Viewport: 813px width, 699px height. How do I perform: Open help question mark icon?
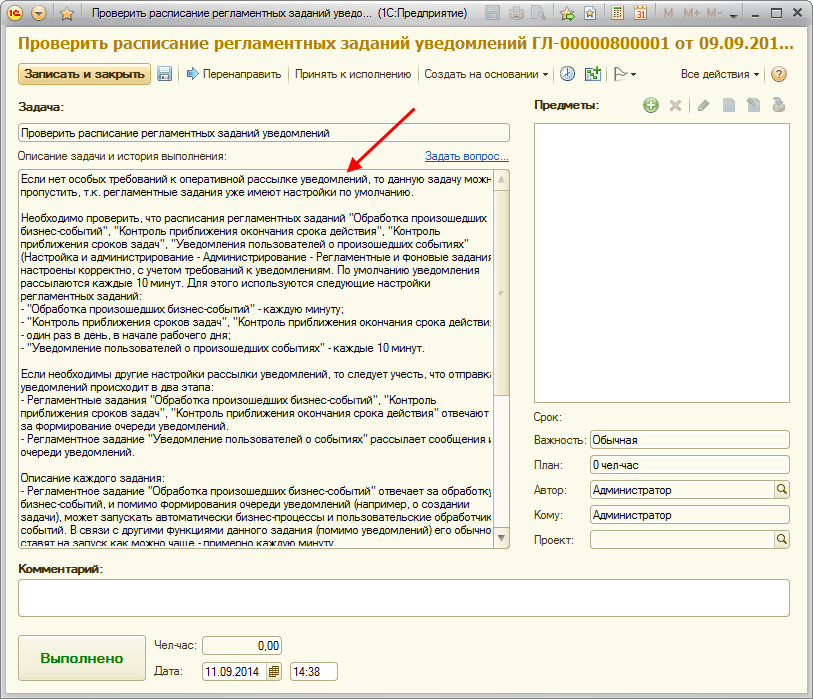(778, 74)
